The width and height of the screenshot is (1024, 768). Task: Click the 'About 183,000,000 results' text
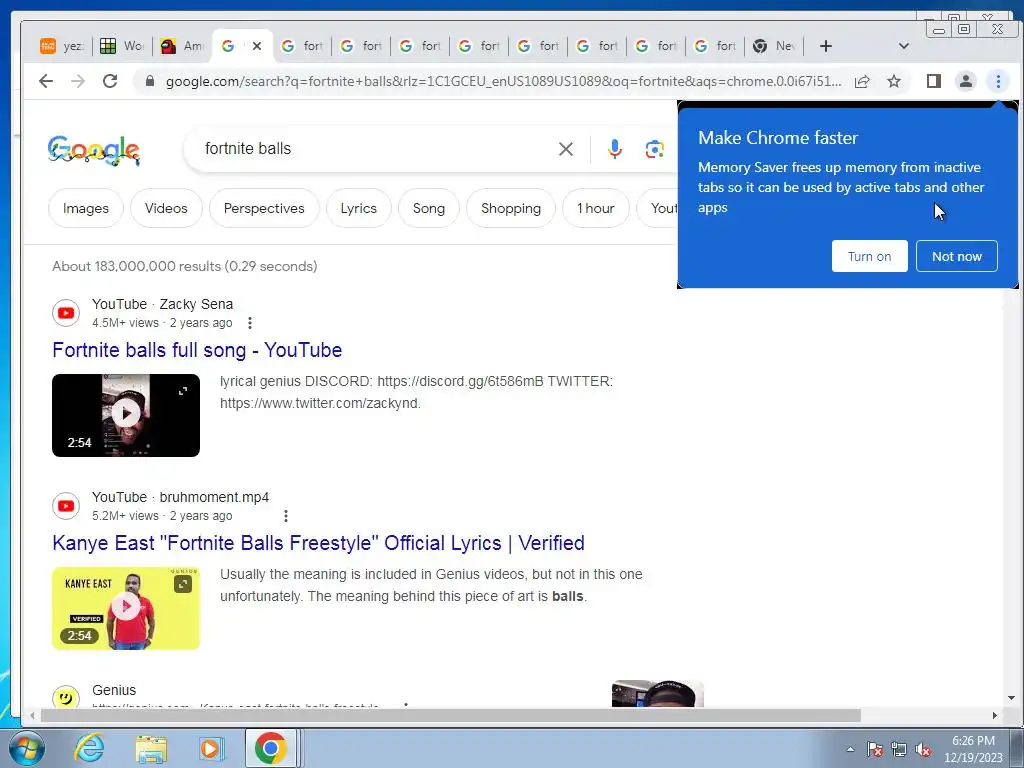tap(185, 266)
